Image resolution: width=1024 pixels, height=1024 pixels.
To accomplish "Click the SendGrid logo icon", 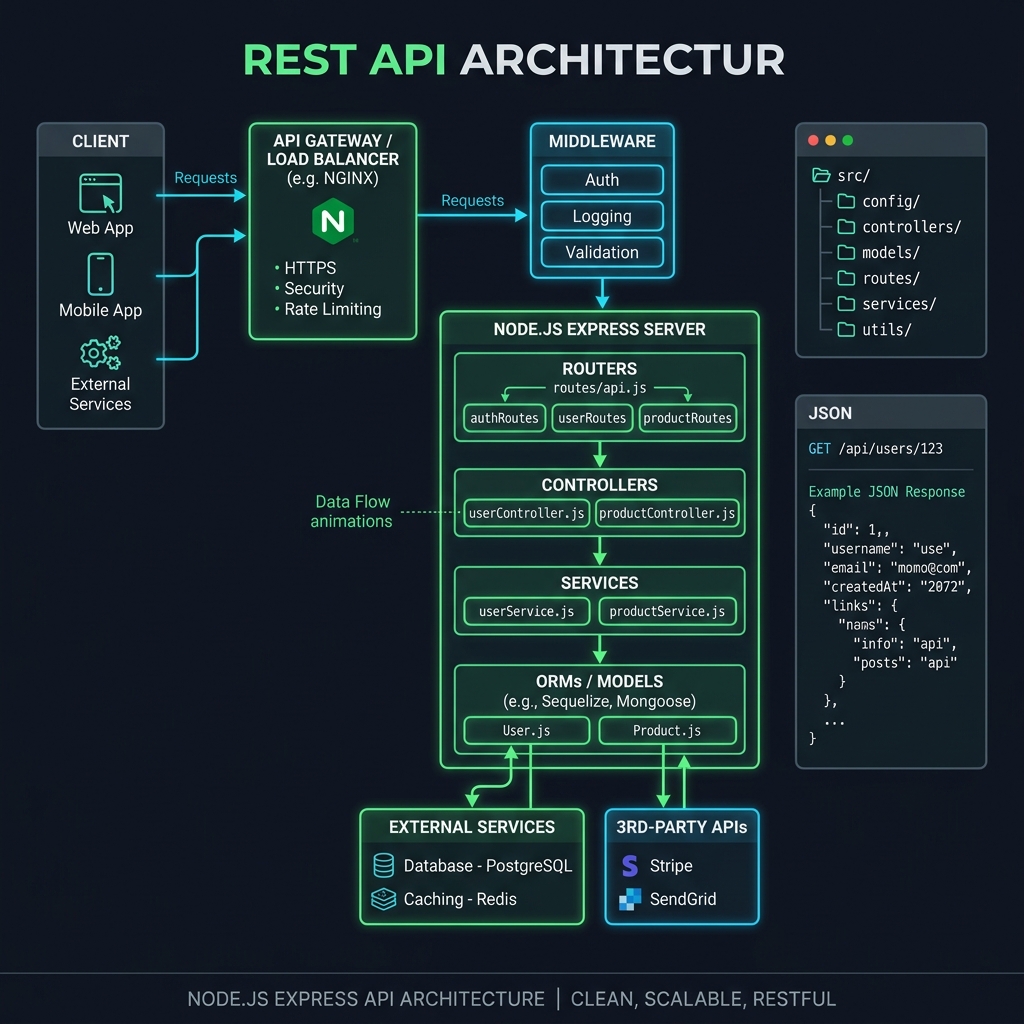I will (630, 899).
